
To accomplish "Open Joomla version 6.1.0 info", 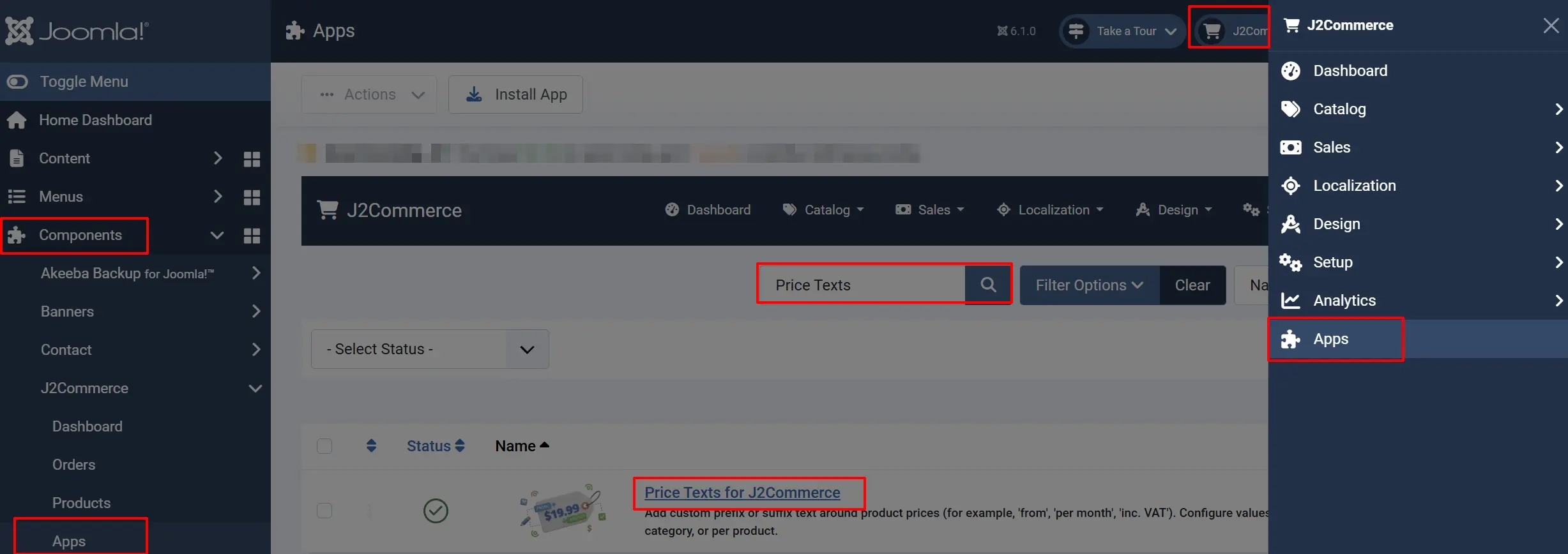I will (1017, 31).
